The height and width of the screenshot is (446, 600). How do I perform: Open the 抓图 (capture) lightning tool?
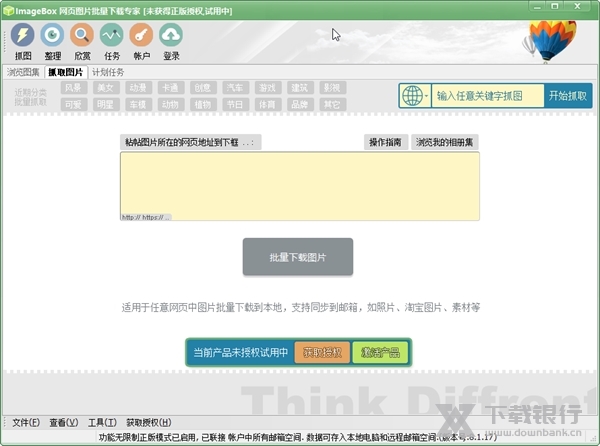[23, 42]
